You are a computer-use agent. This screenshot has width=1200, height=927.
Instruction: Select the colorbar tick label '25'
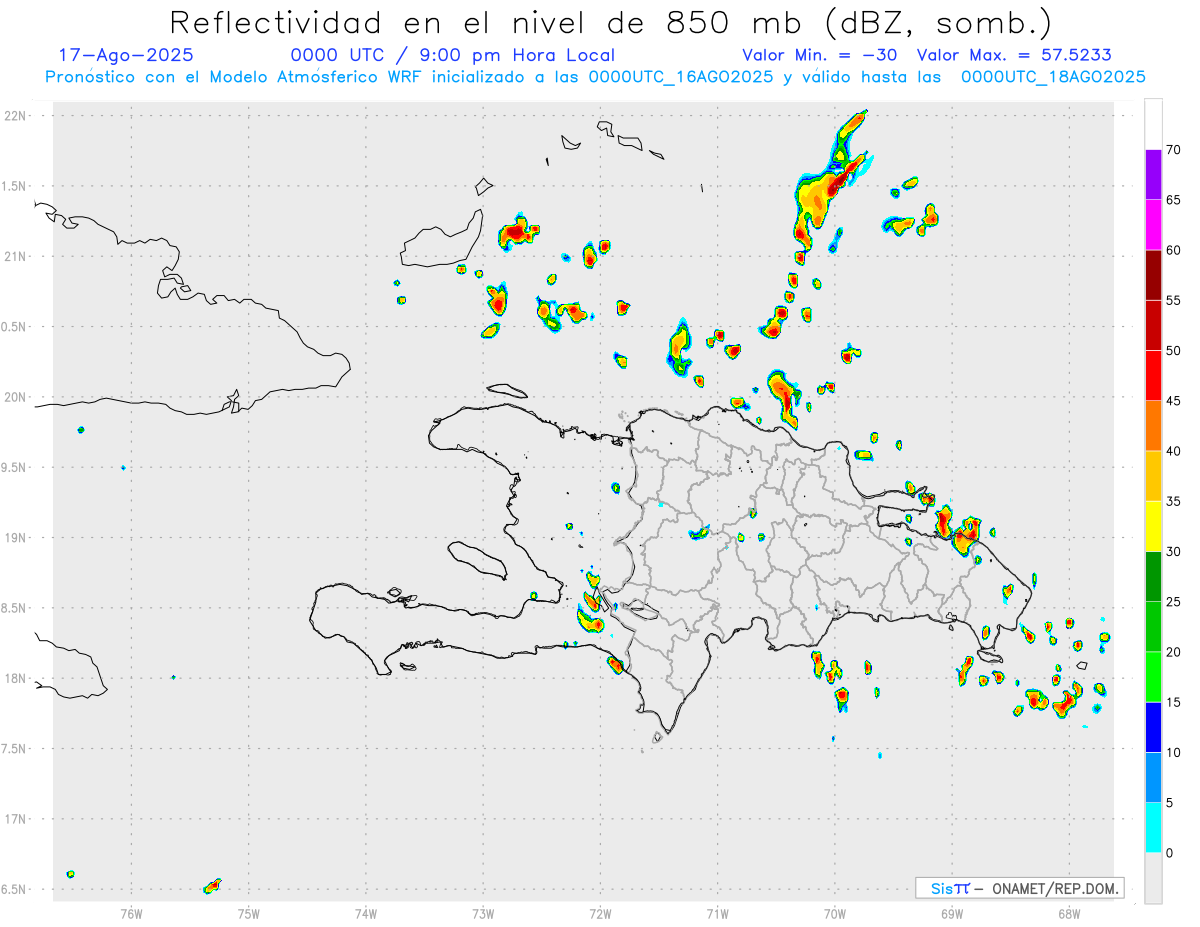pos(1174,602)
